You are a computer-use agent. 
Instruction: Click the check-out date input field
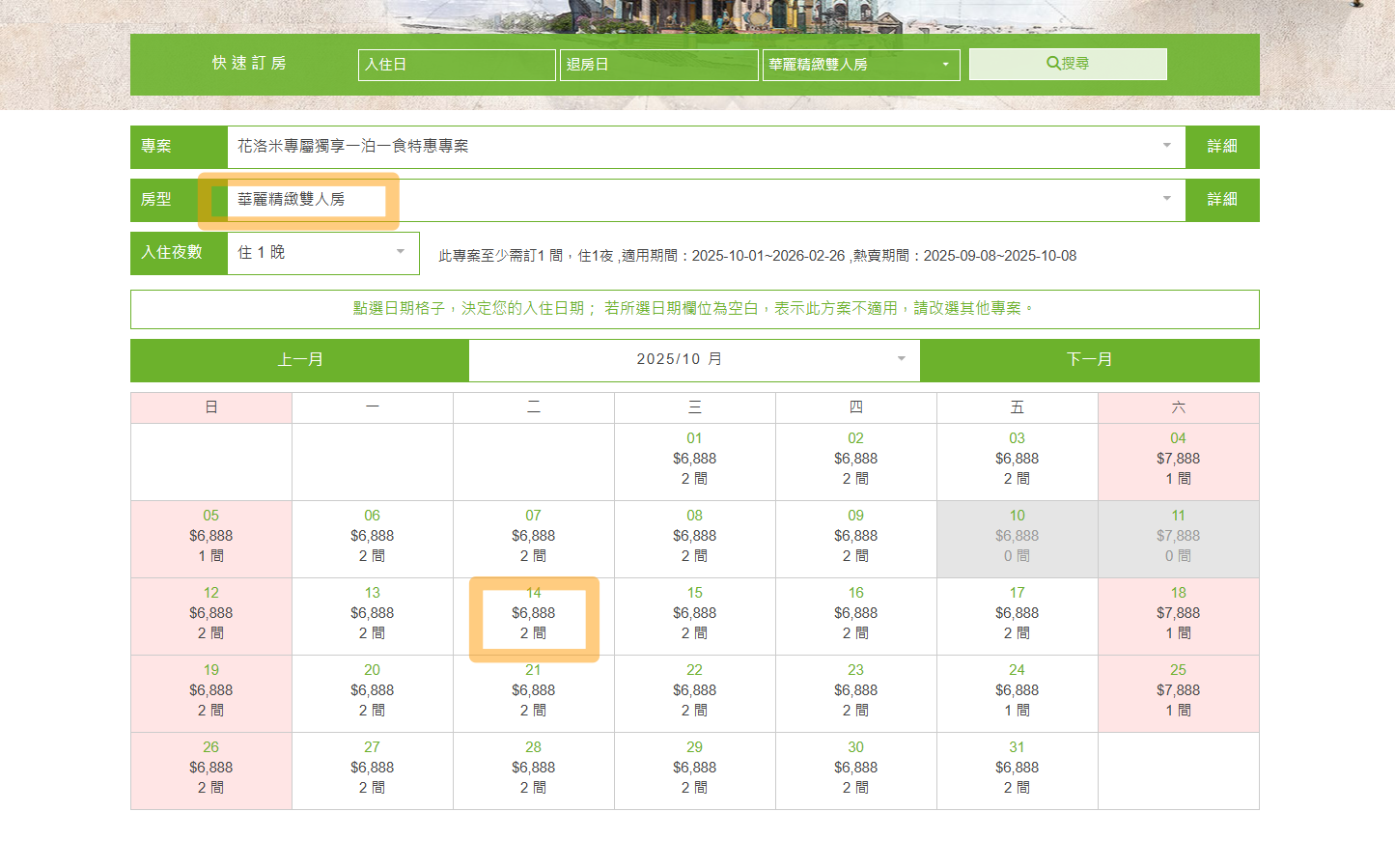point(657,65)
